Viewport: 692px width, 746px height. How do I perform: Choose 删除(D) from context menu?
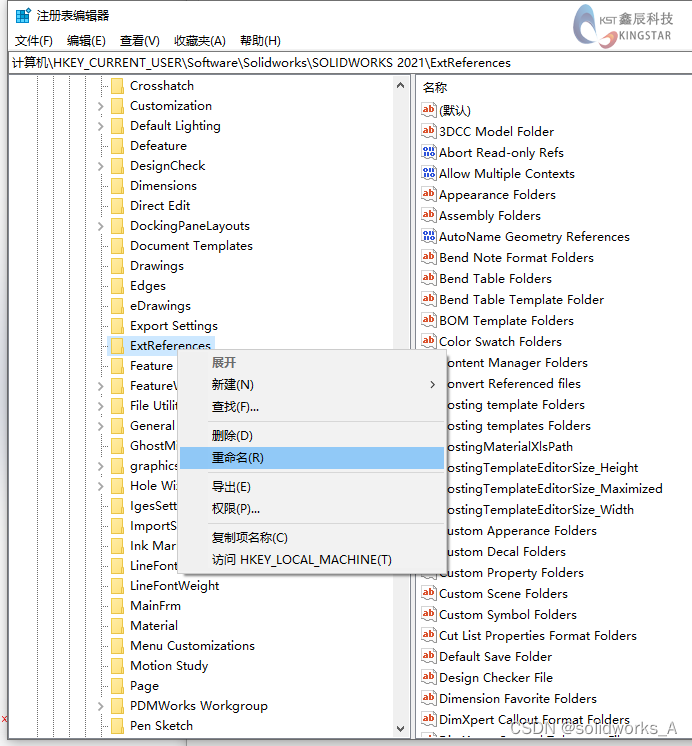[x=312, y=435]
